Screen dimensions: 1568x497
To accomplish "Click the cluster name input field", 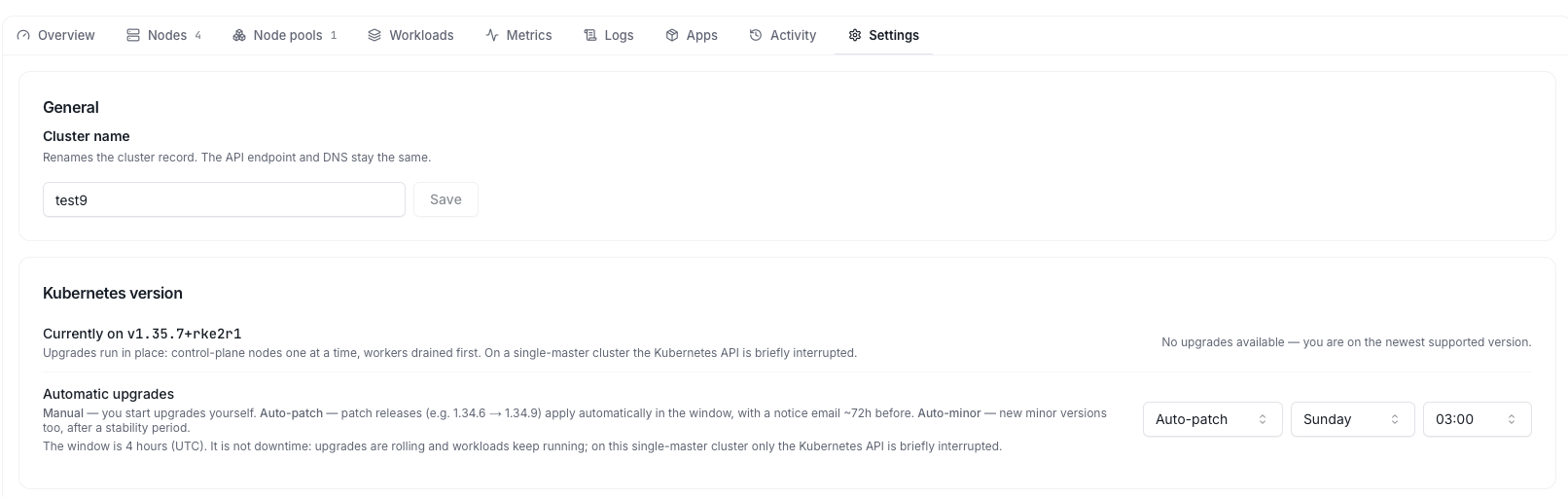I will pyautogui.click(x=224, y=199).
